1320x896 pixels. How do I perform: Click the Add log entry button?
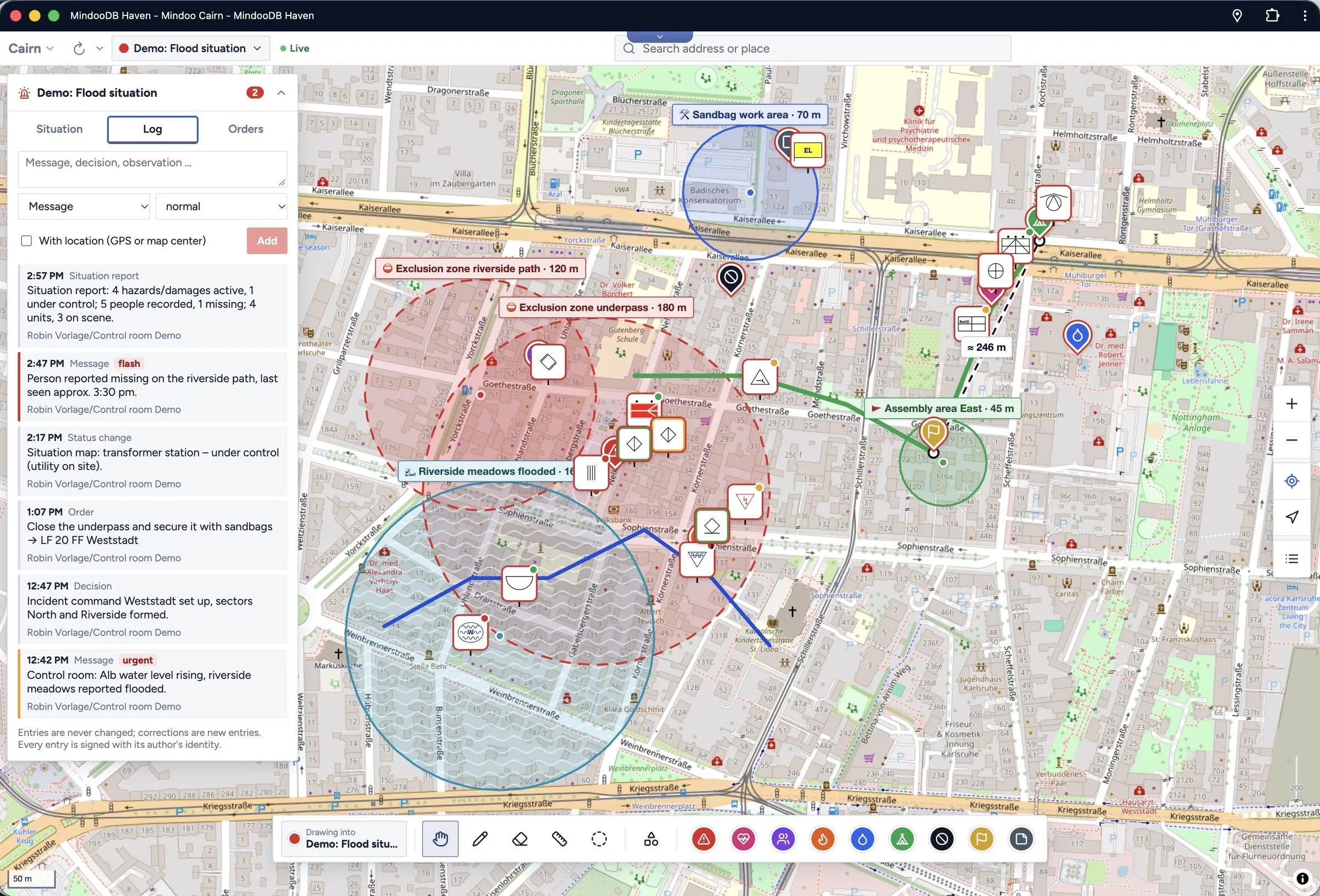(266, 241)
